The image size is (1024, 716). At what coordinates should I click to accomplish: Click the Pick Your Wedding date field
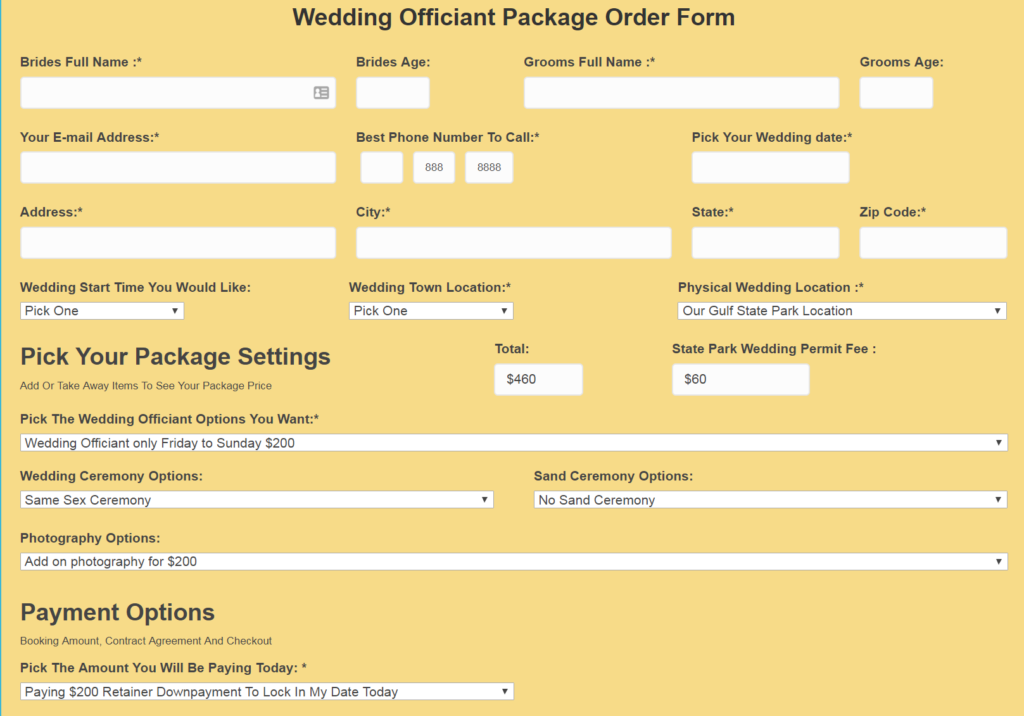(770, 168)
